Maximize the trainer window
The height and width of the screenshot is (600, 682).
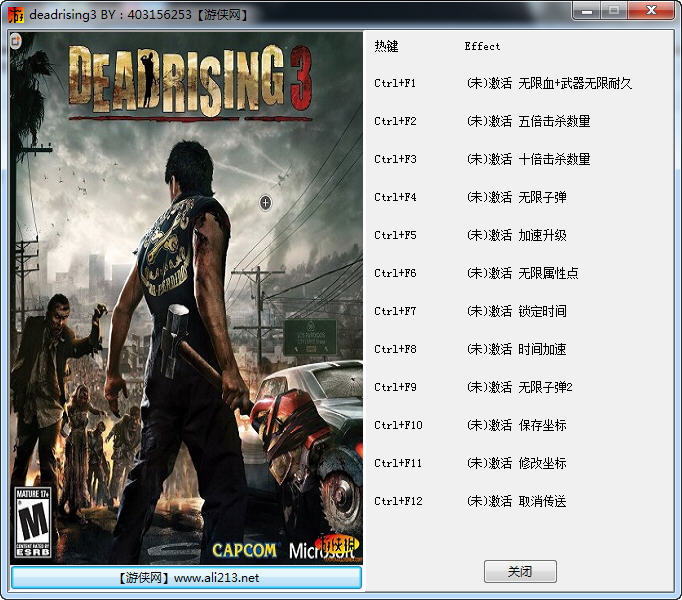coord(614,10)
